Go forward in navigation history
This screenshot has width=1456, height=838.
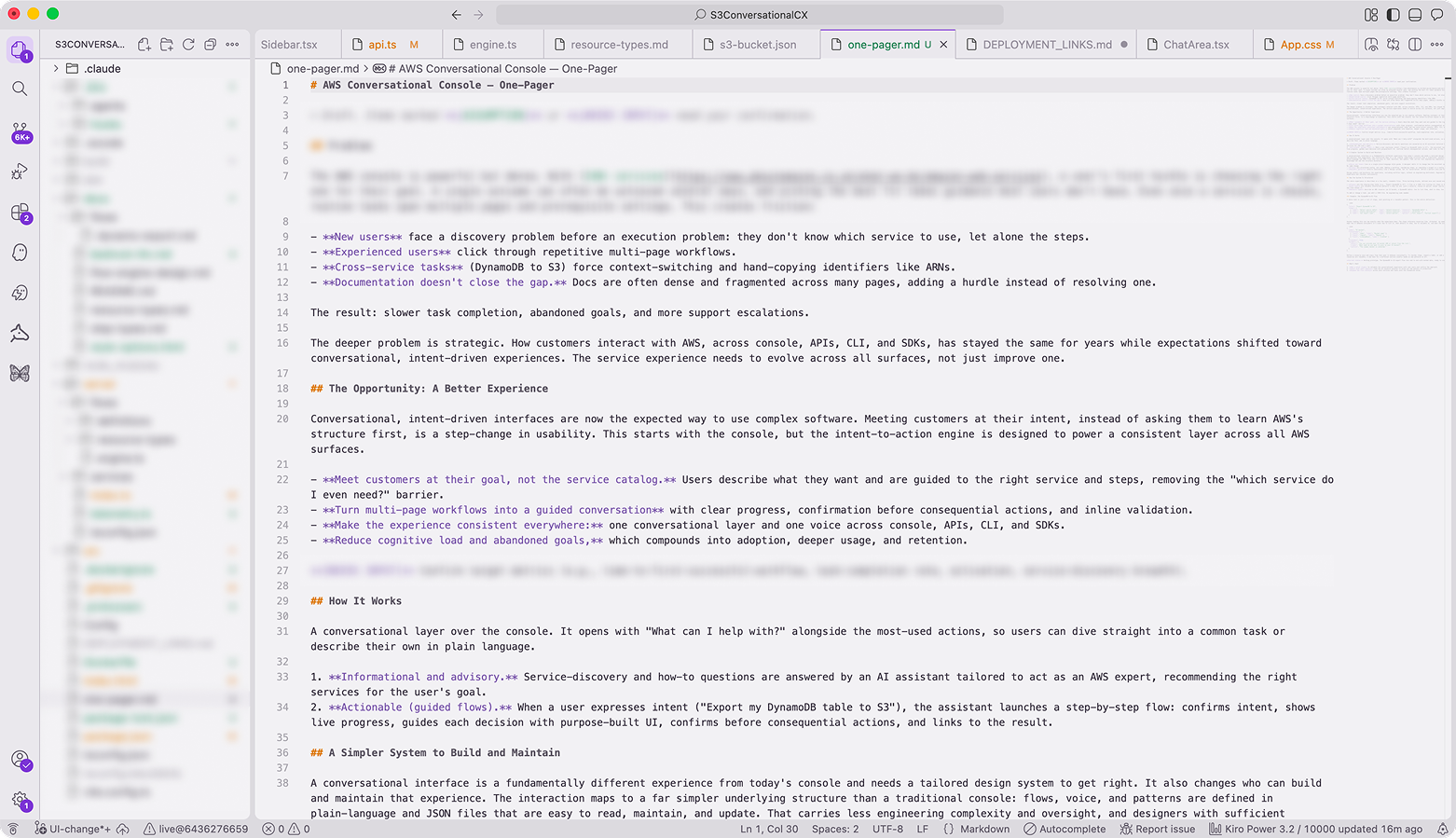(x=478, y=15)
